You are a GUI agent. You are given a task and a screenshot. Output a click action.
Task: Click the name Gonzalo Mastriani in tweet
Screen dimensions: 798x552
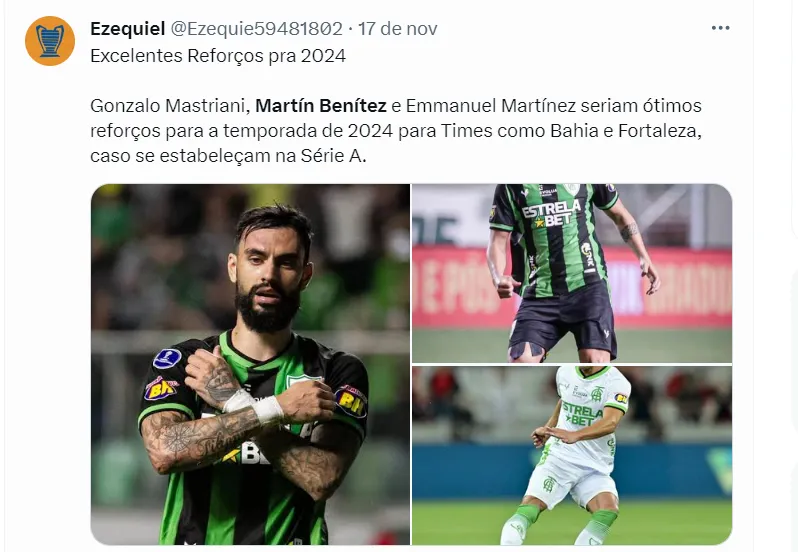coord(170,106)
